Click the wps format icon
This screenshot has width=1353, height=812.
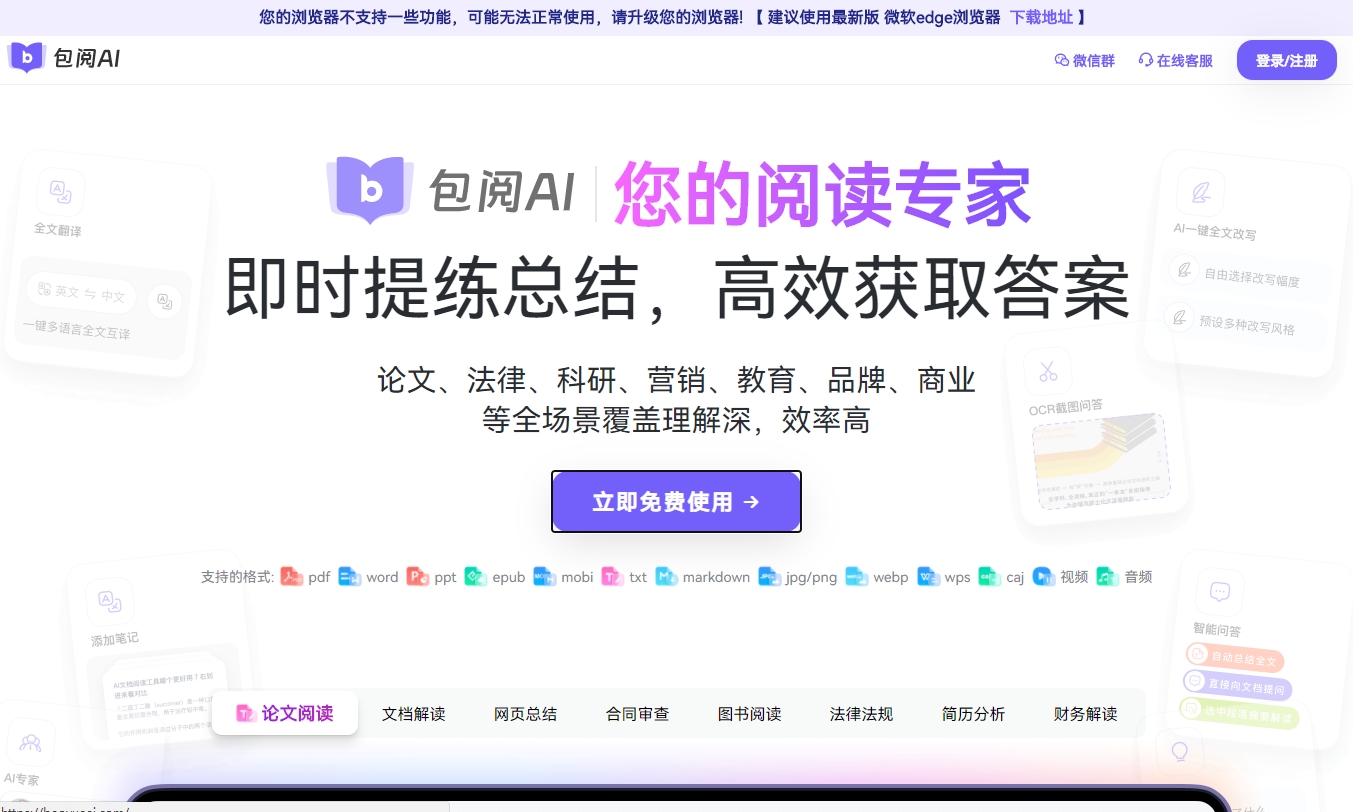(928, 577)
